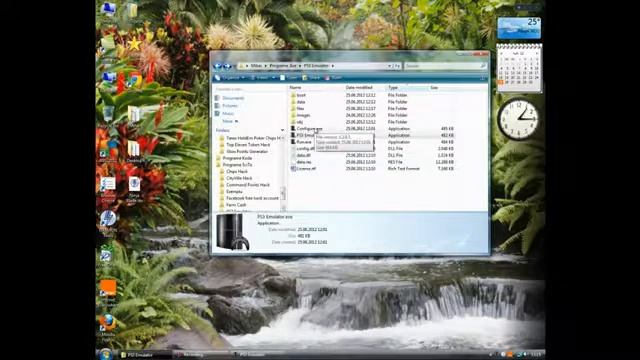Image resolution: width=640 pixels, height=360 pixels.
Task: Click the weather gadget showing 25°
Action: (x=519, y=28)
